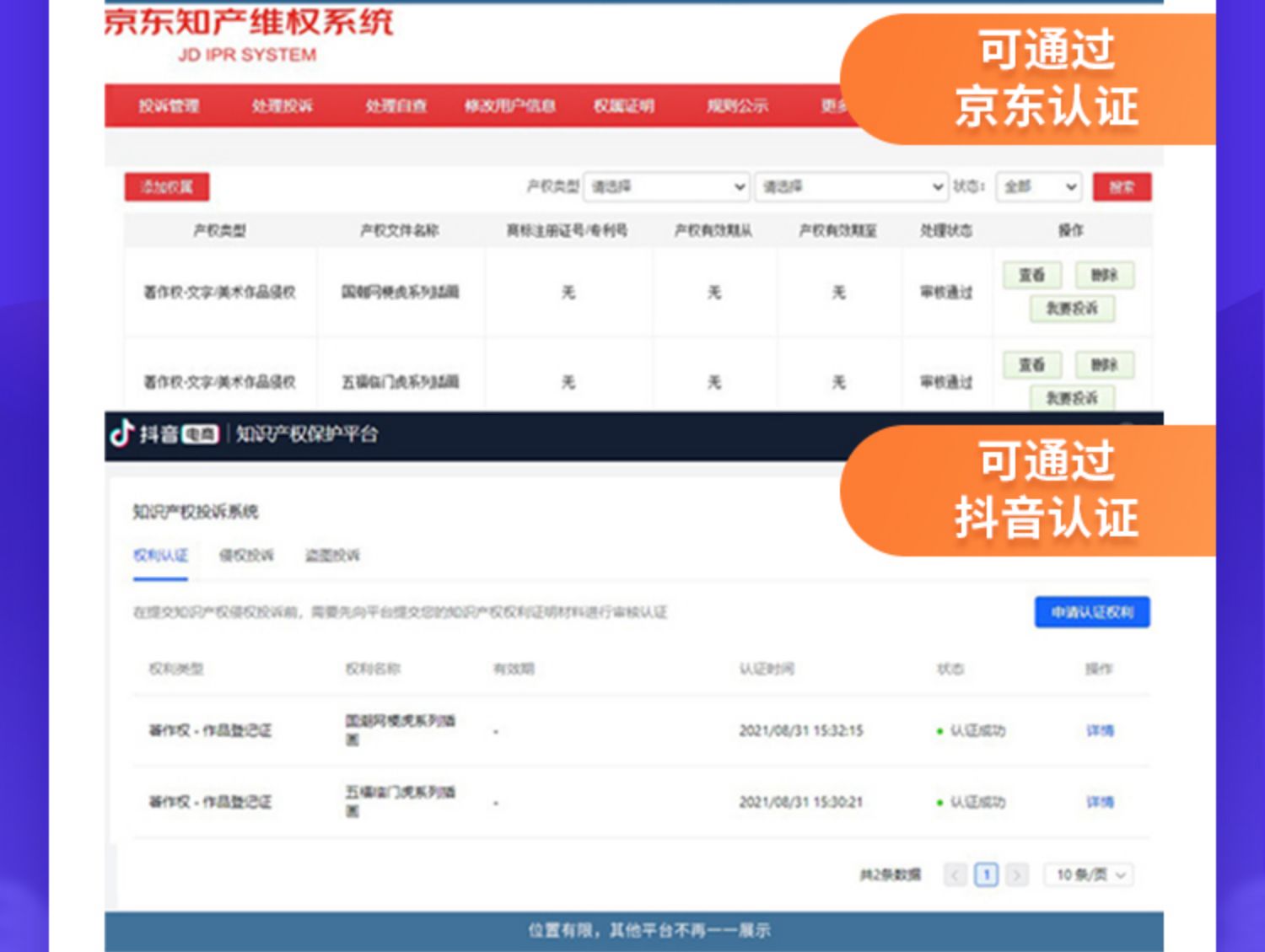
Task: Go to the next page arrow
Action: 1017,875
